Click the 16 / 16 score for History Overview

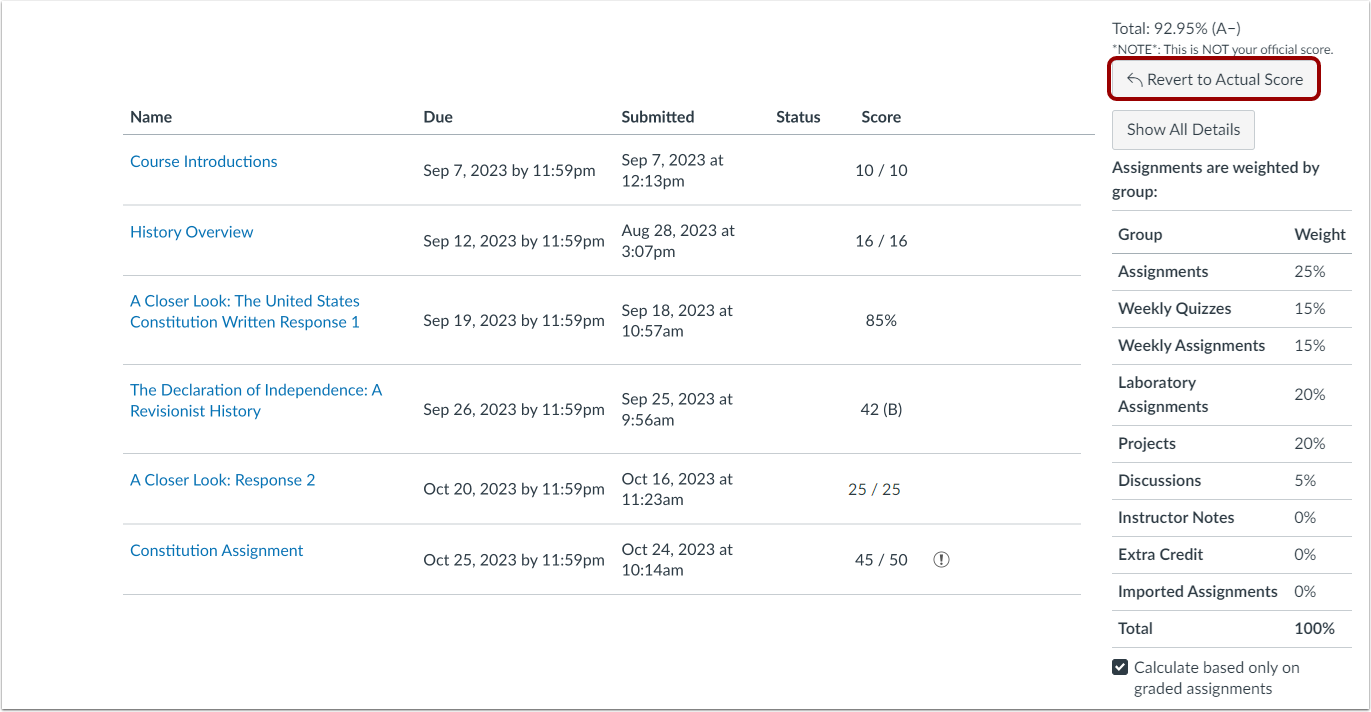pos(881,241)
